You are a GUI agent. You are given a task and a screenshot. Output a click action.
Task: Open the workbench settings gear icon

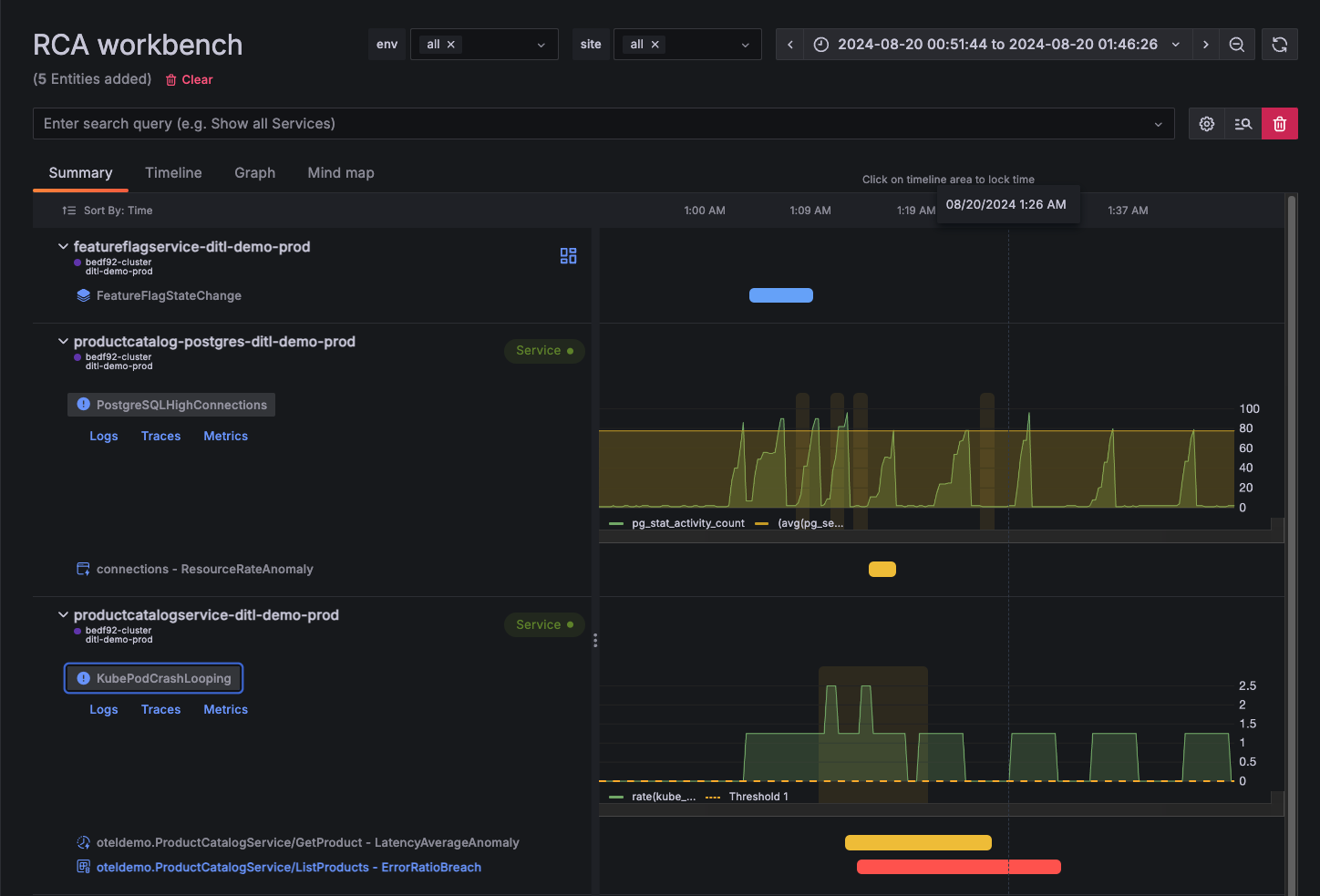[1206, 123]
